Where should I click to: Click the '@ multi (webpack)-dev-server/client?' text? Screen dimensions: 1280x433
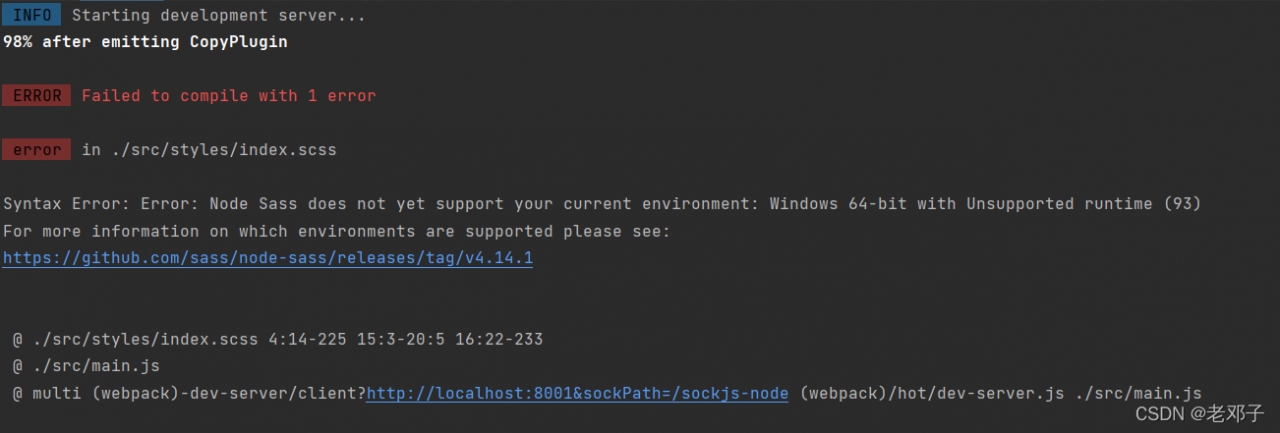pyautogui.click(x=190, y=393)
